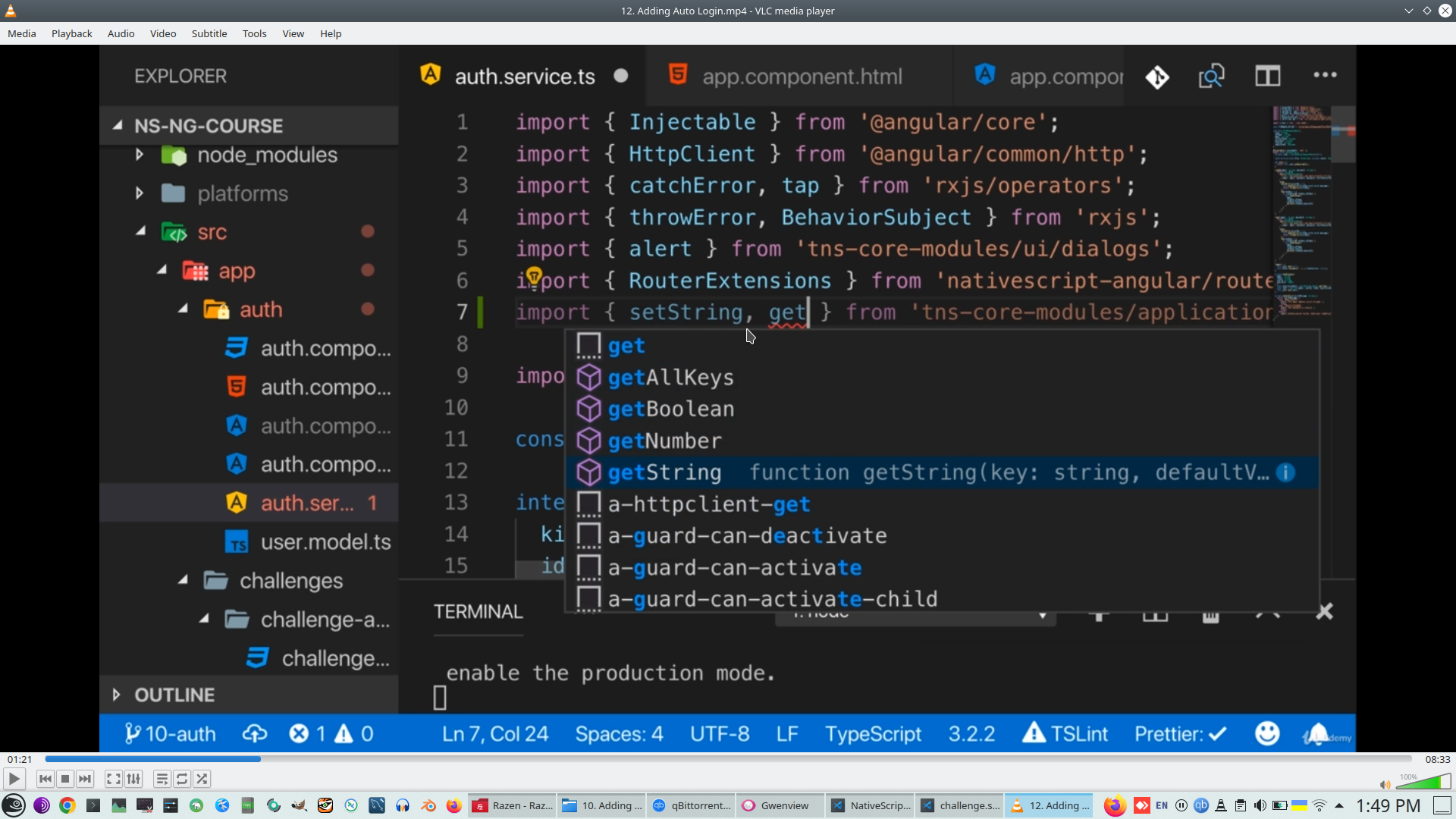Image resolution: width=1456 pixels, height=819 pixels.
Task: Skip to next media track
Action: pyautogui.click(x=85, y=779)
